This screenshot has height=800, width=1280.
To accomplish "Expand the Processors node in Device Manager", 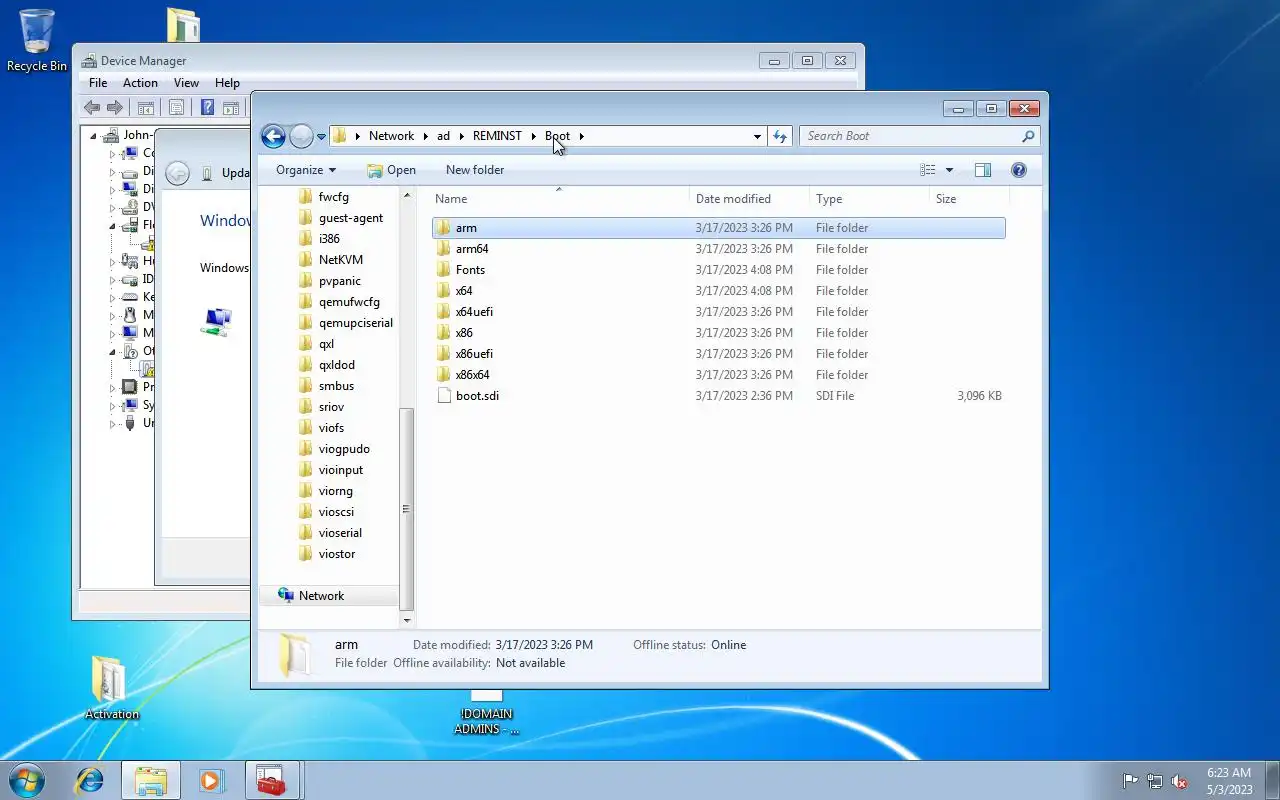I will click(113, 387).
